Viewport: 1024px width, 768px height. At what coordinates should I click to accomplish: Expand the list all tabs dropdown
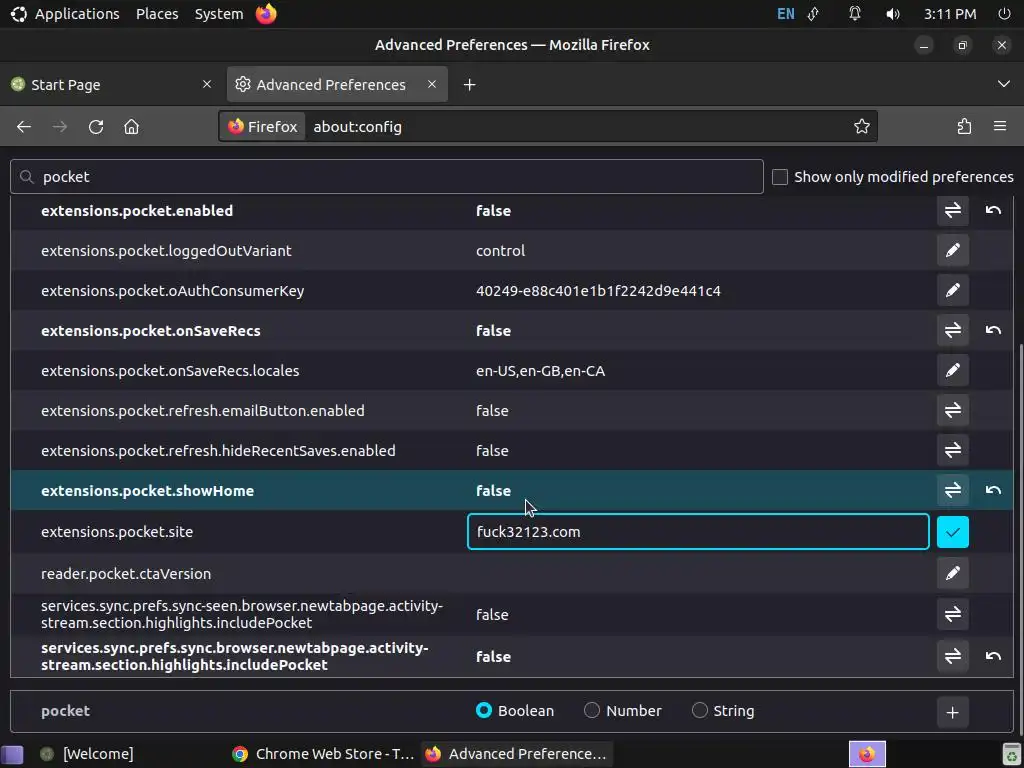(1003, 84)
